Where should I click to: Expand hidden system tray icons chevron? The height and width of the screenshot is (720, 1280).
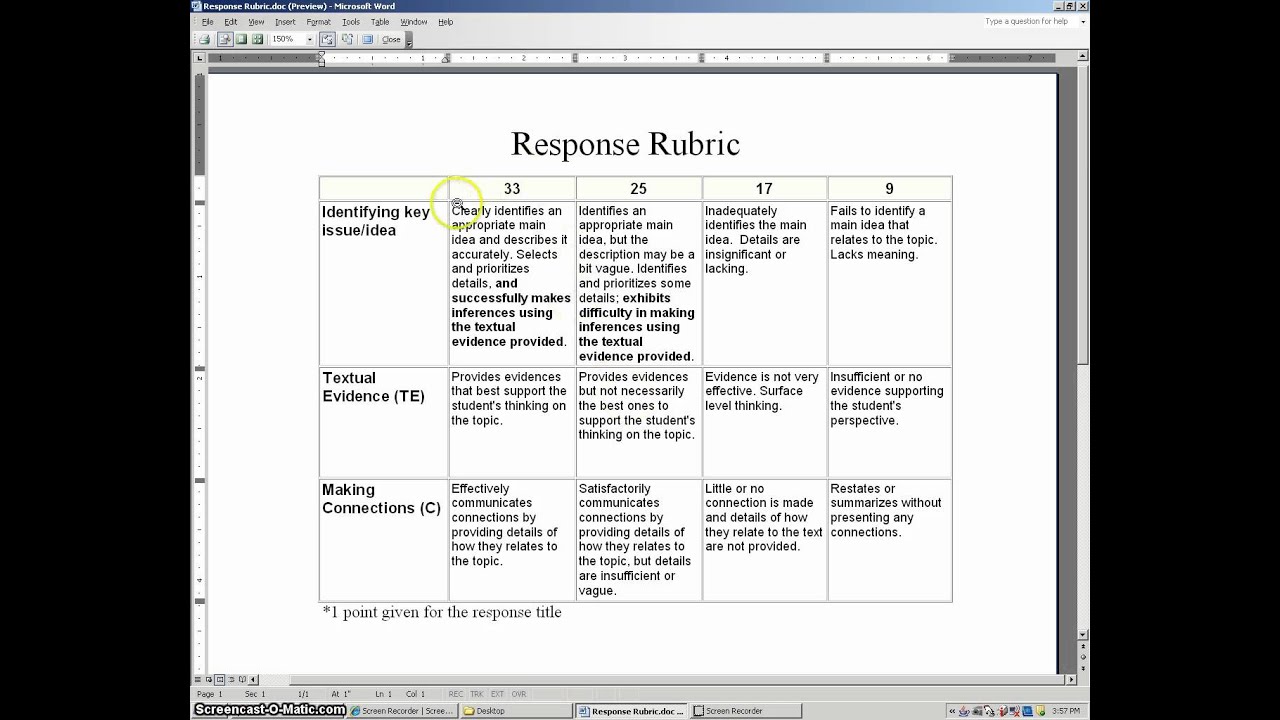click(x=952, y=711)
